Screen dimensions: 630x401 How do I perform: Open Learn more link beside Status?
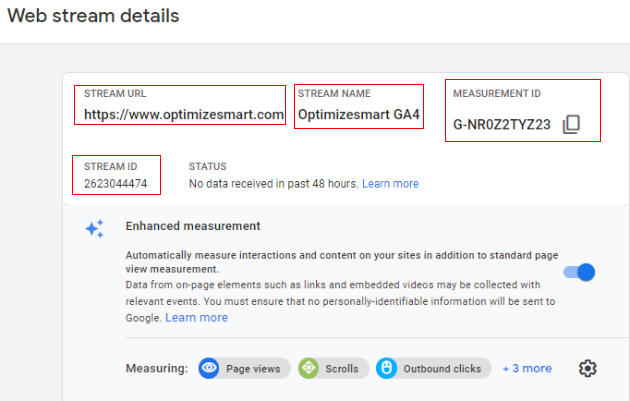tap(390, 184)
